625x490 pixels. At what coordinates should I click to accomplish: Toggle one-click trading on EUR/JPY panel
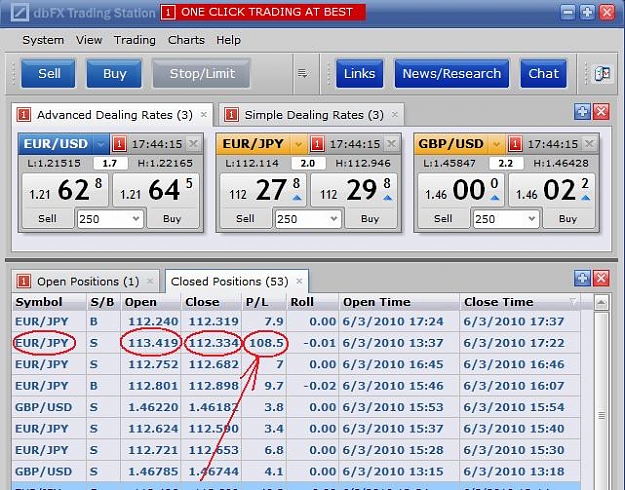[317, 144]
